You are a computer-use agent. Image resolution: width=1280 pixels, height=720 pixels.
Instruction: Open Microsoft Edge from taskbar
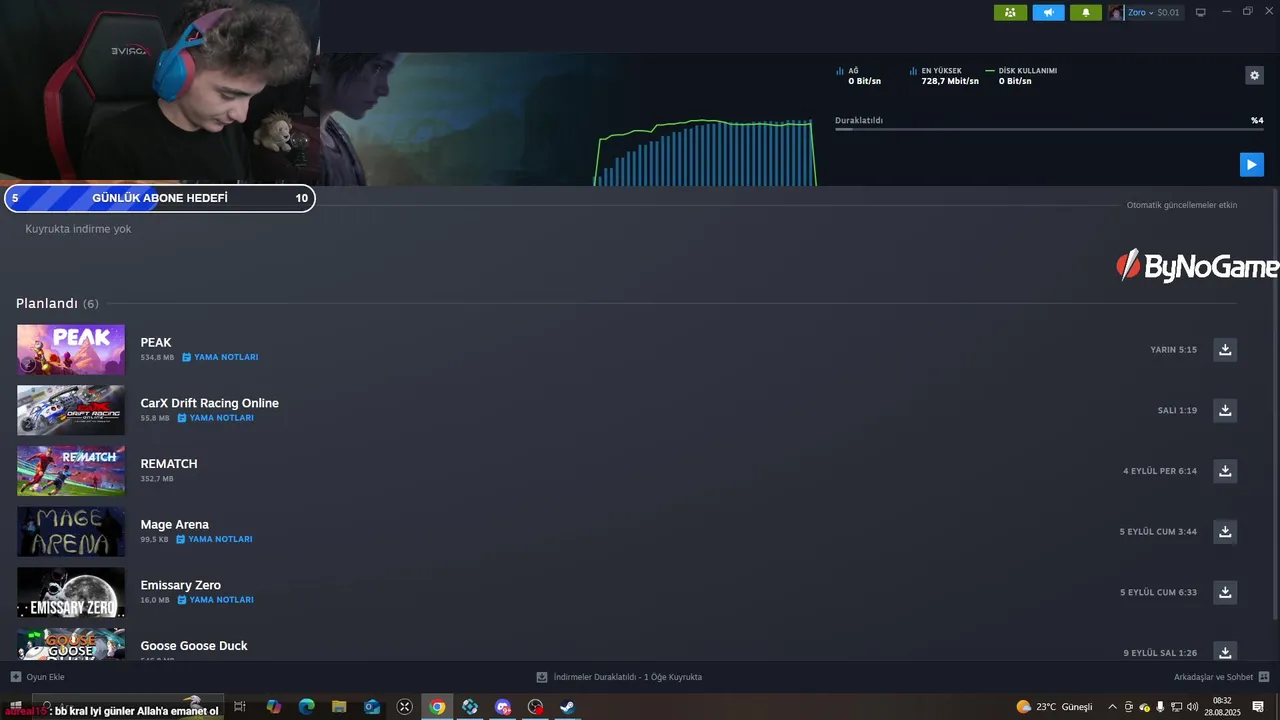coord(306,707)
